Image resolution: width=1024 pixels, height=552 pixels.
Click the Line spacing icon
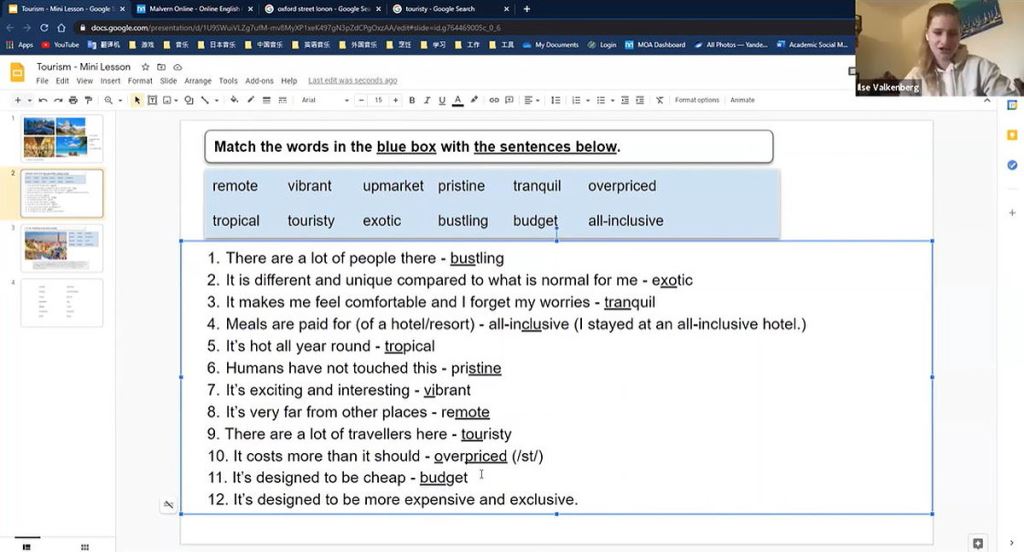tap(556, 100)
